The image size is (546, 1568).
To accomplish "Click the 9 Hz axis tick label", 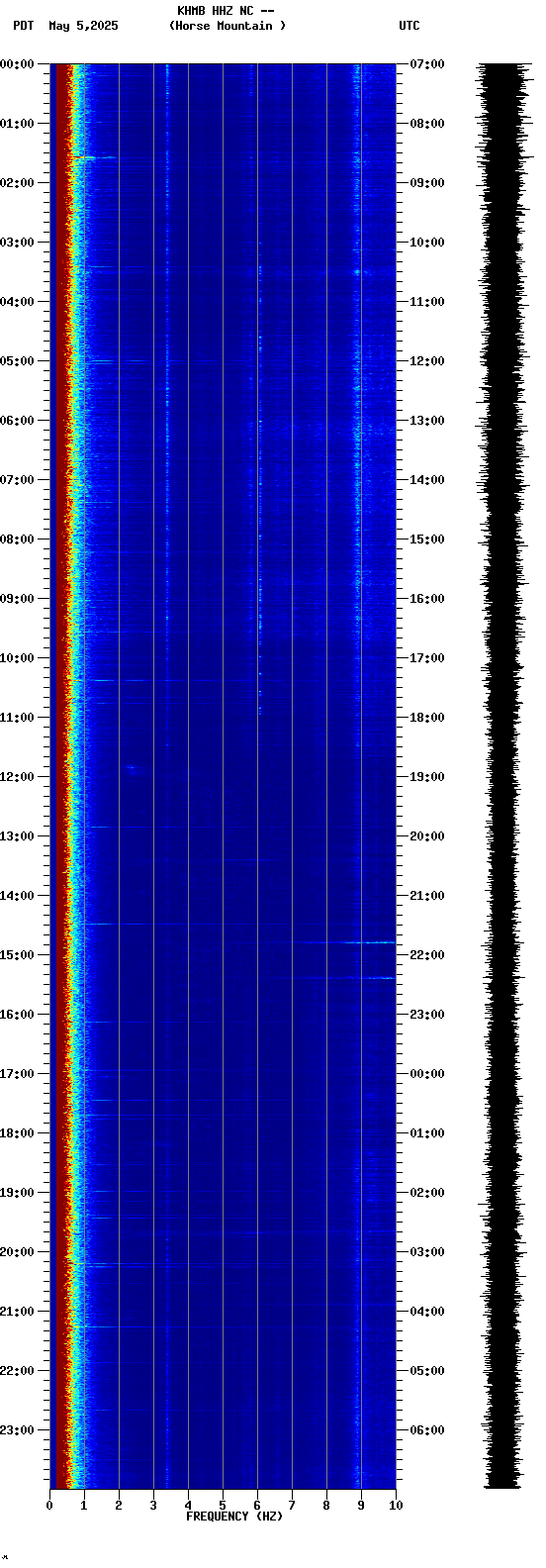I will tap(361, 1506).
